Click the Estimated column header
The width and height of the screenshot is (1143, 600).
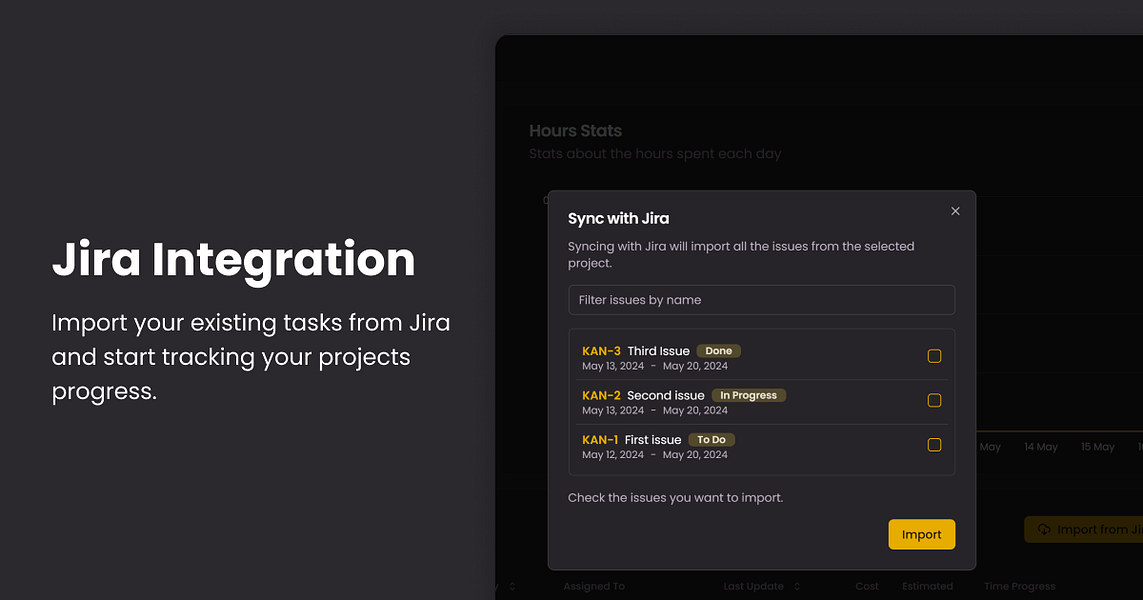coord(927,586)
